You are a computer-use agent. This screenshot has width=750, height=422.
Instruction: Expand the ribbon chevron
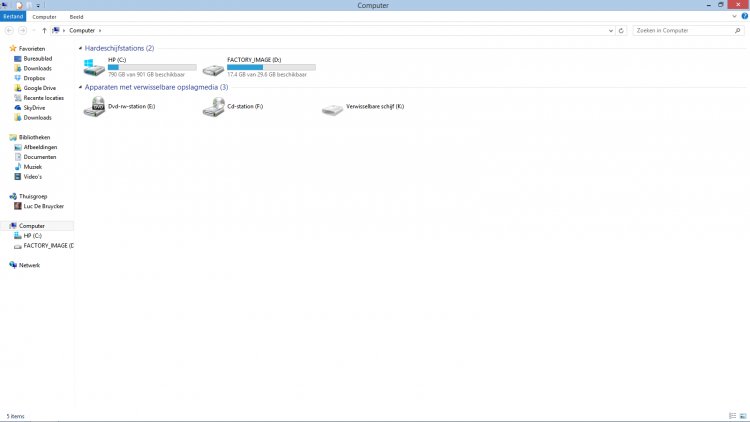pos(734,16)
